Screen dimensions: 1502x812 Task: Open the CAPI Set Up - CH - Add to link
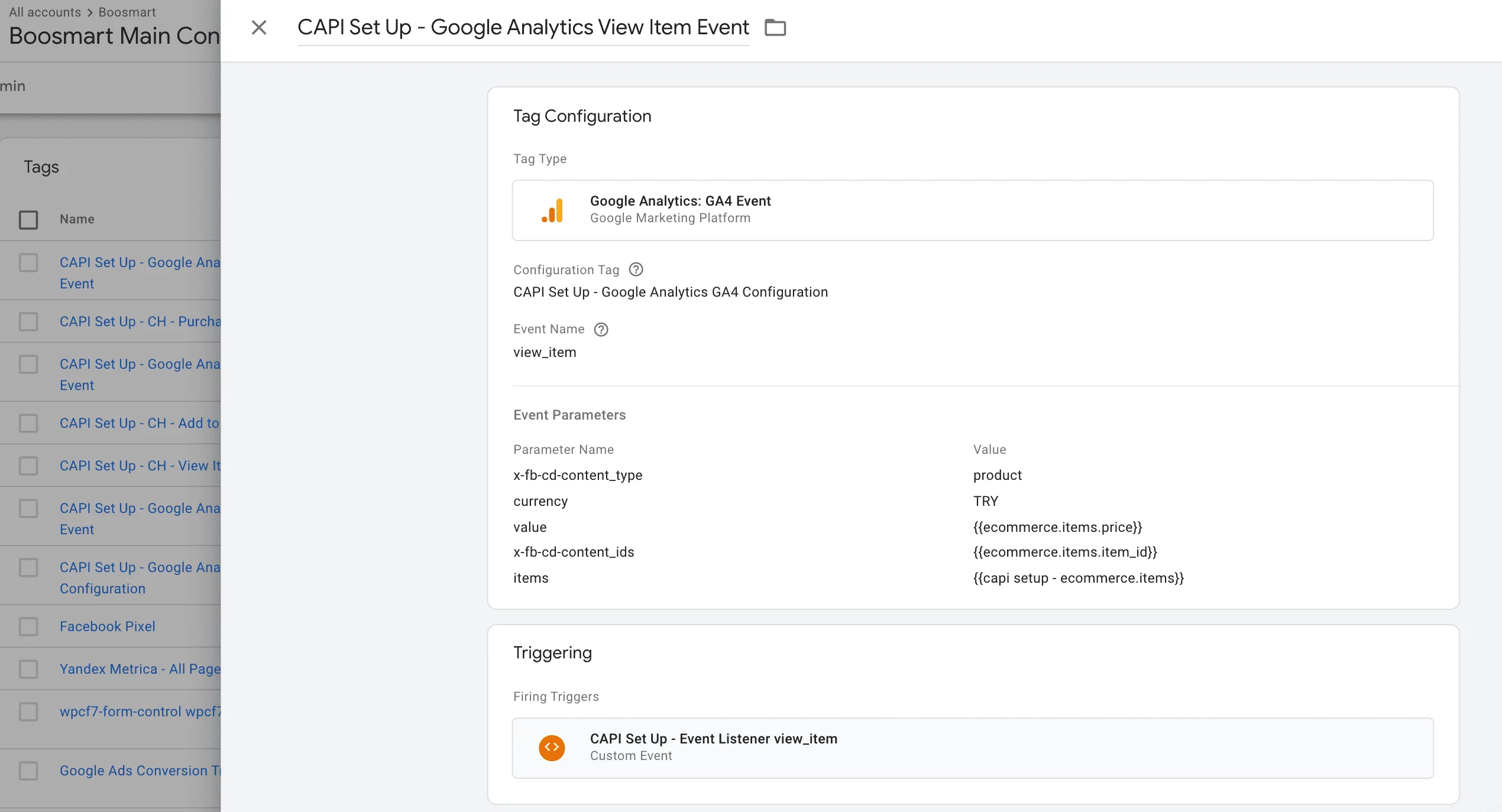[x=140, y=423]
